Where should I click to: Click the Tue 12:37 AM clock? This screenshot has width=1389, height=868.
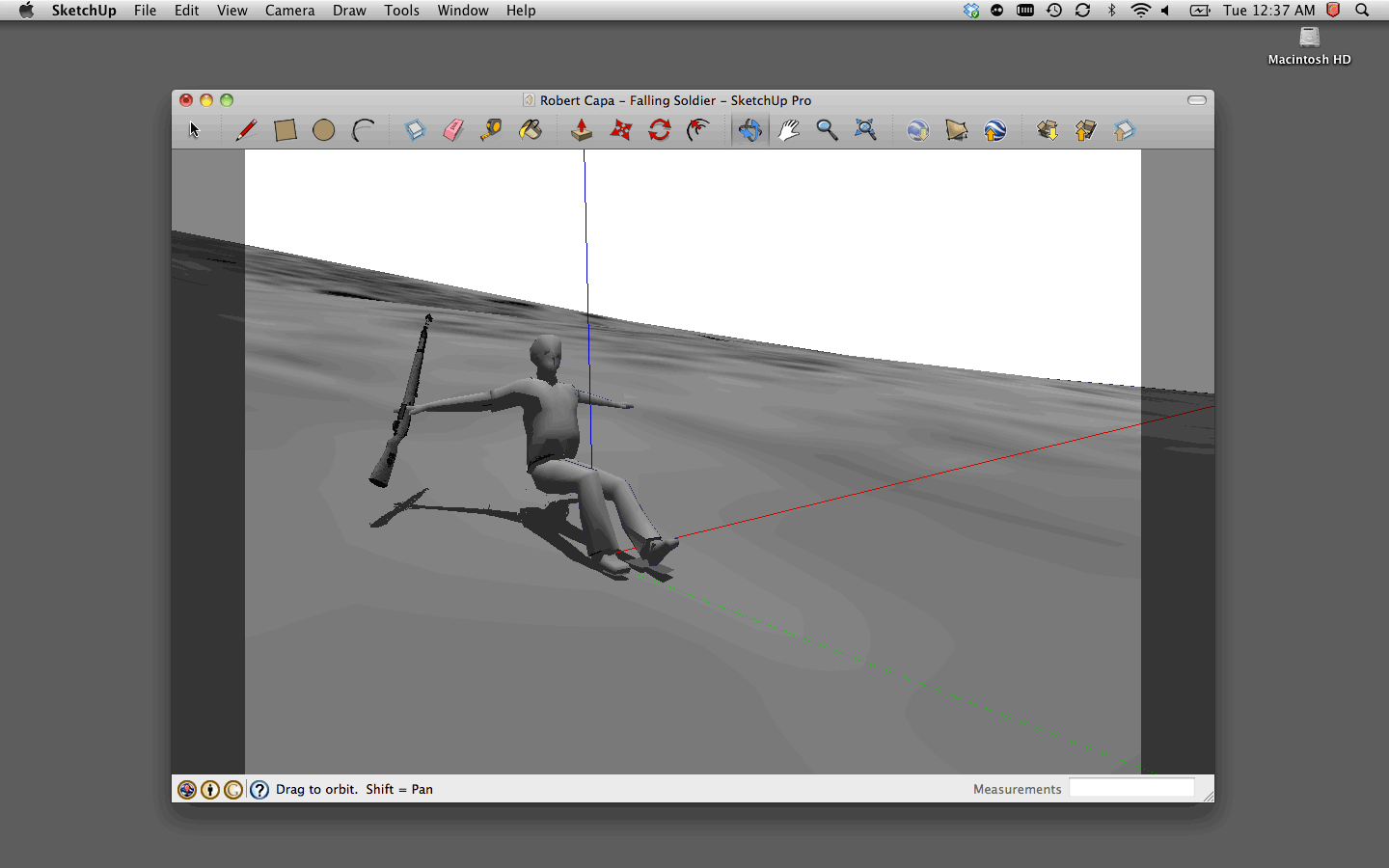(x=1269, y=11)
